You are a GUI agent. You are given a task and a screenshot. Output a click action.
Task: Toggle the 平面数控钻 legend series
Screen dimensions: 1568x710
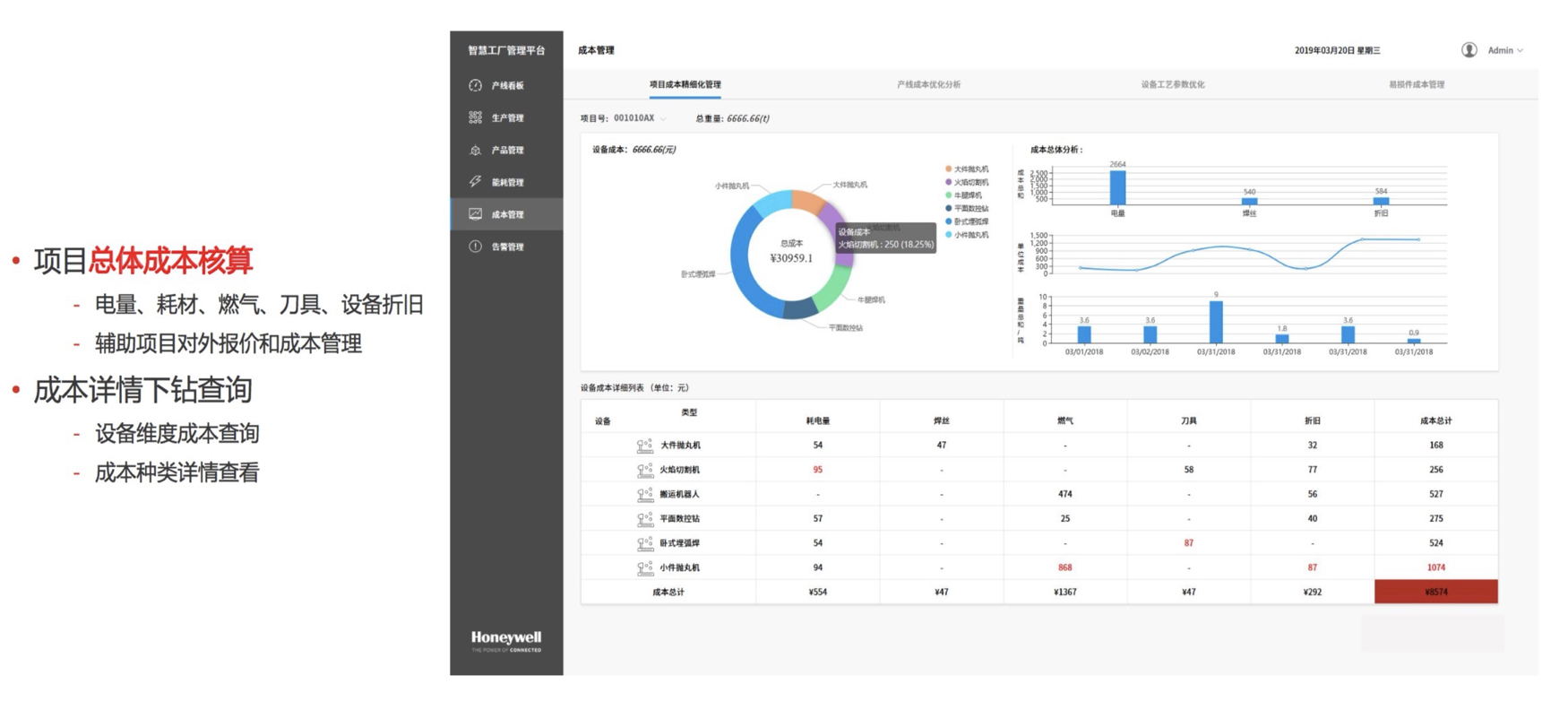click(967, 208)
